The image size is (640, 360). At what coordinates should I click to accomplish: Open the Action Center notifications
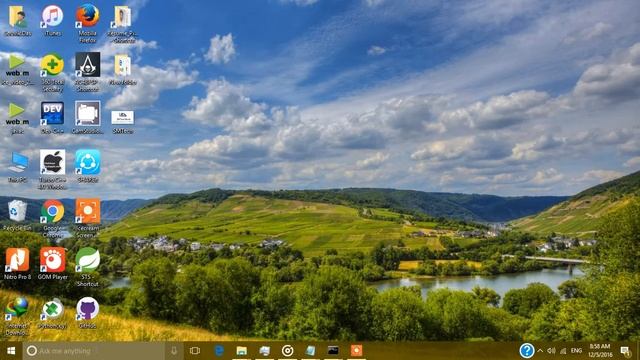625,351
